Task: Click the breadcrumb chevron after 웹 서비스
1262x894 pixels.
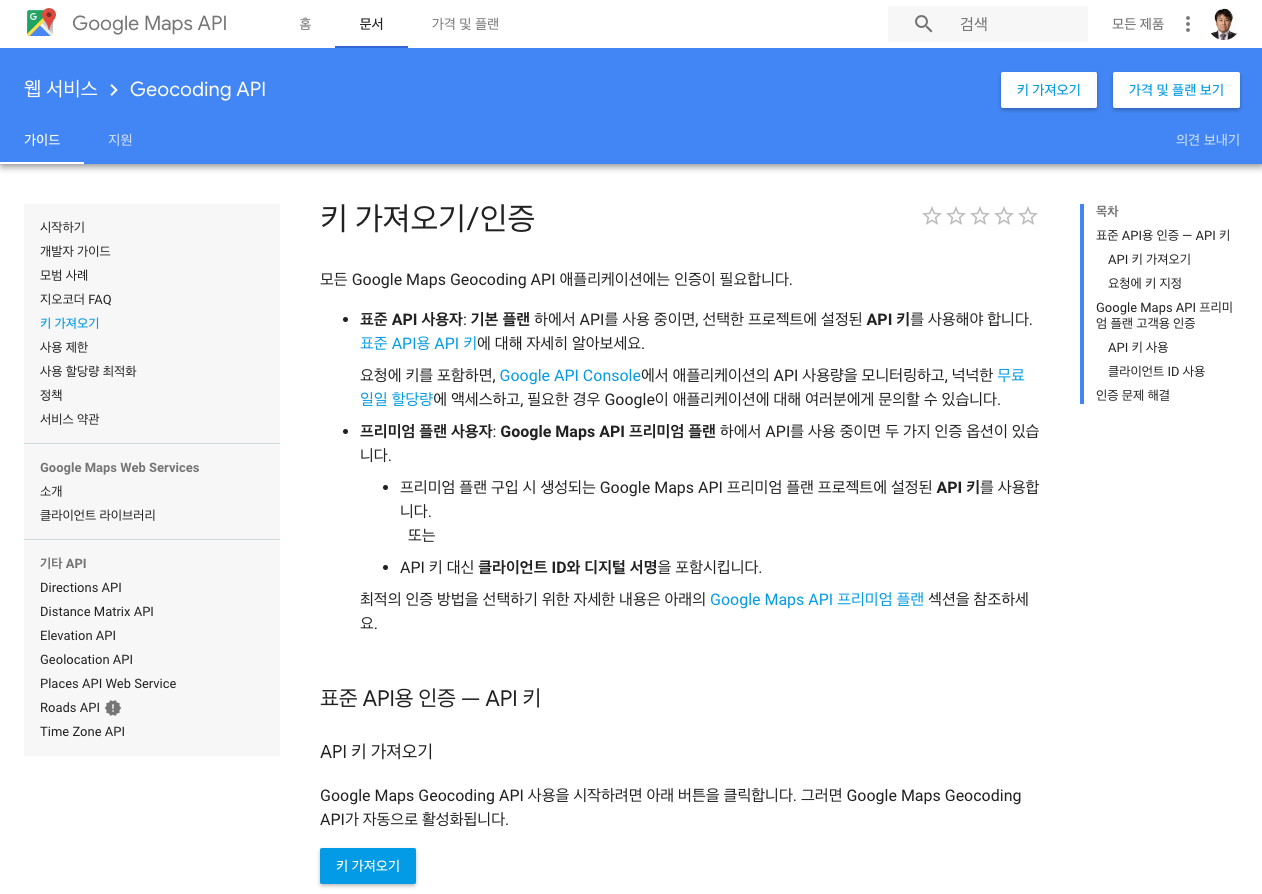Action: [x=114, y=90]
